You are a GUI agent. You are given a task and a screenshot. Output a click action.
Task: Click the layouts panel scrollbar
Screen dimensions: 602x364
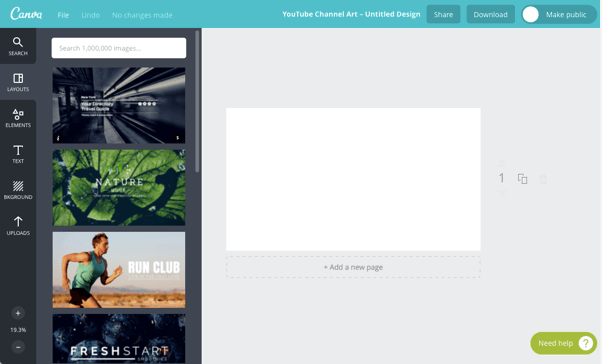click(197, 102)
